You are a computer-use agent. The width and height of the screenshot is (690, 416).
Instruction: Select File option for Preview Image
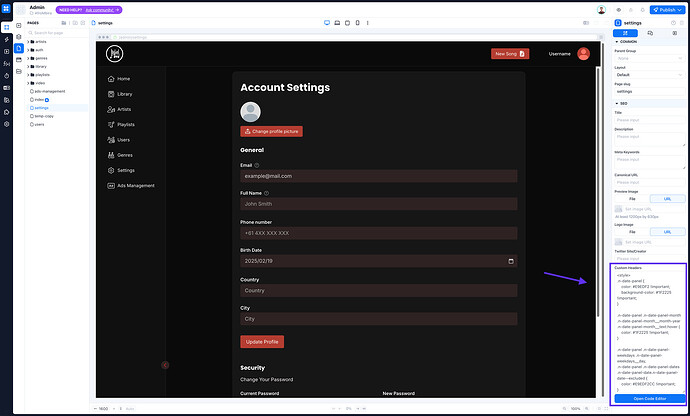pos(632,199)
